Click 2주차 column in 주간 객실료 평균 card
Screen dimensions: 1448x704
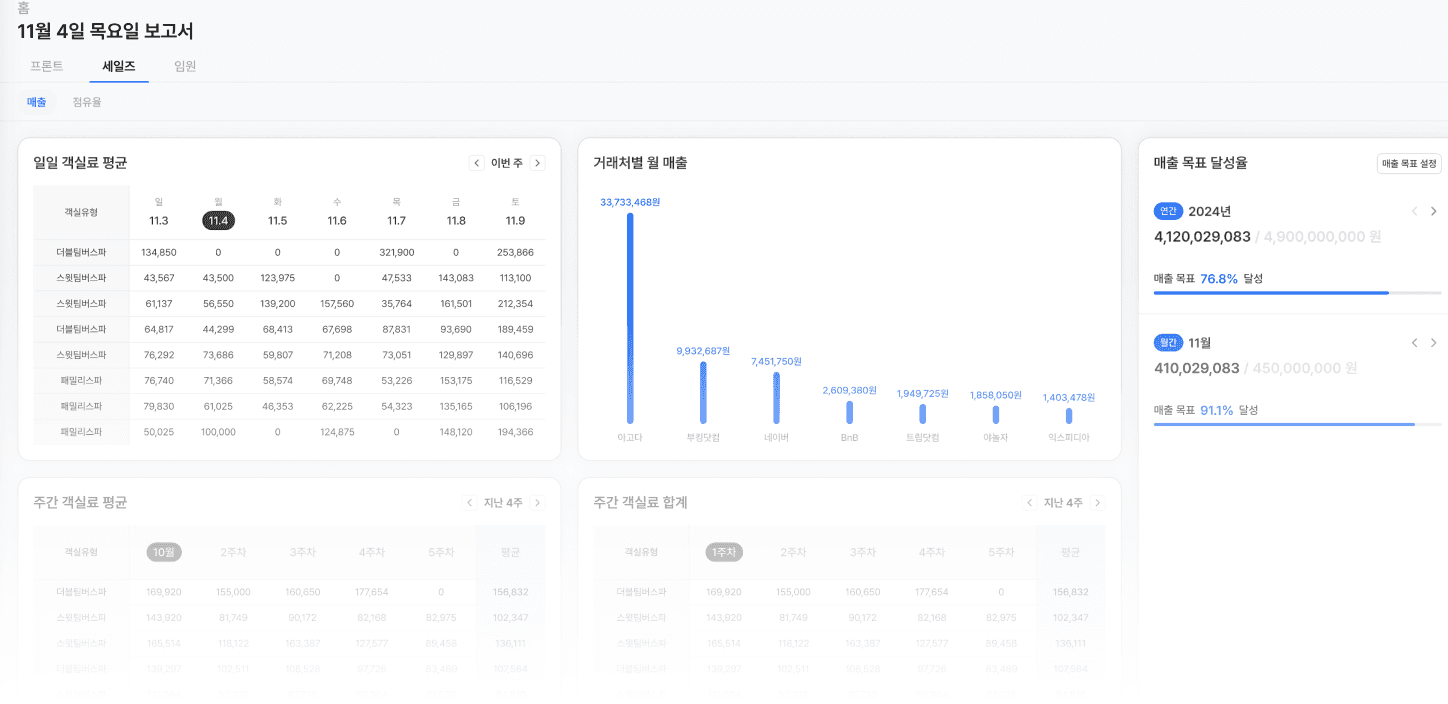click(233, 552)
